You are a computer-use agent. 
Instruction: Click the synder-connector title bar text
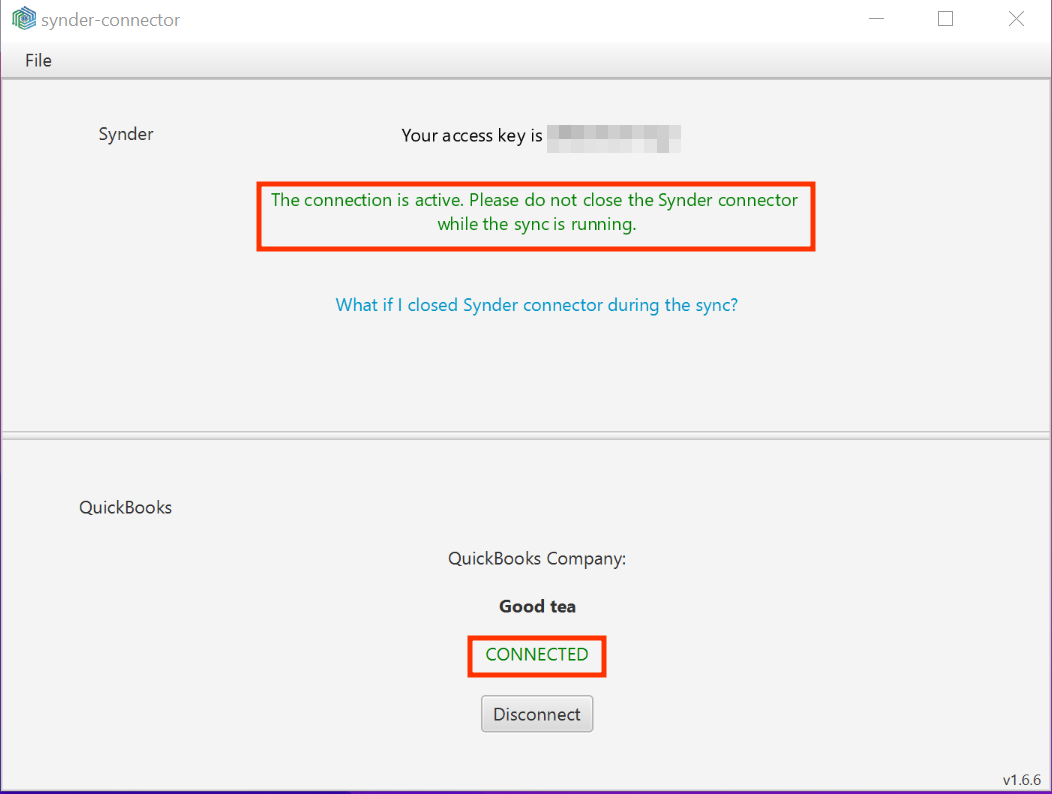pos(111,20)
